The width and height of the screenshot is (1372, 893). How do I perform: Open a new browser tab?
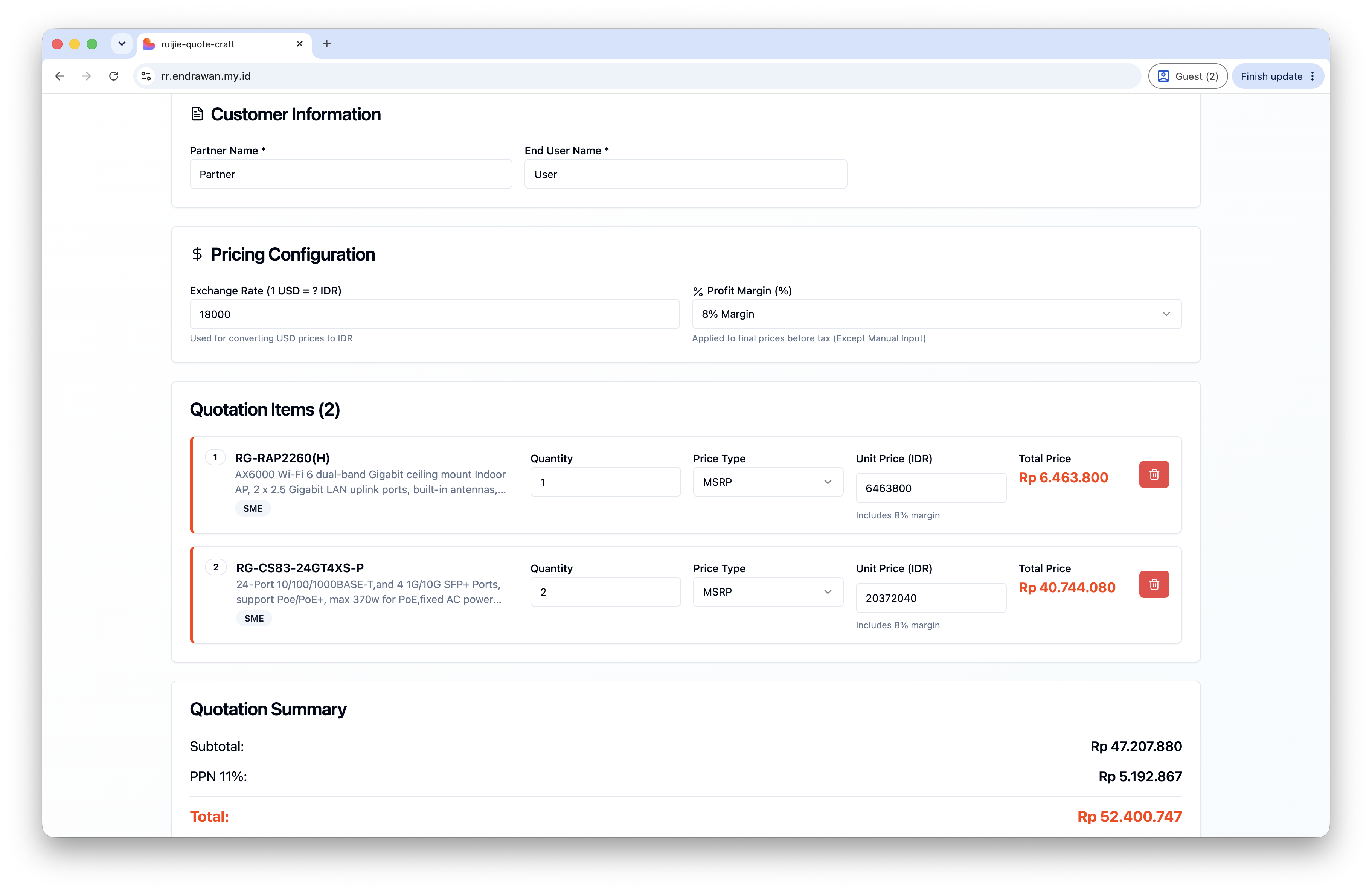[x=327, y=44]
